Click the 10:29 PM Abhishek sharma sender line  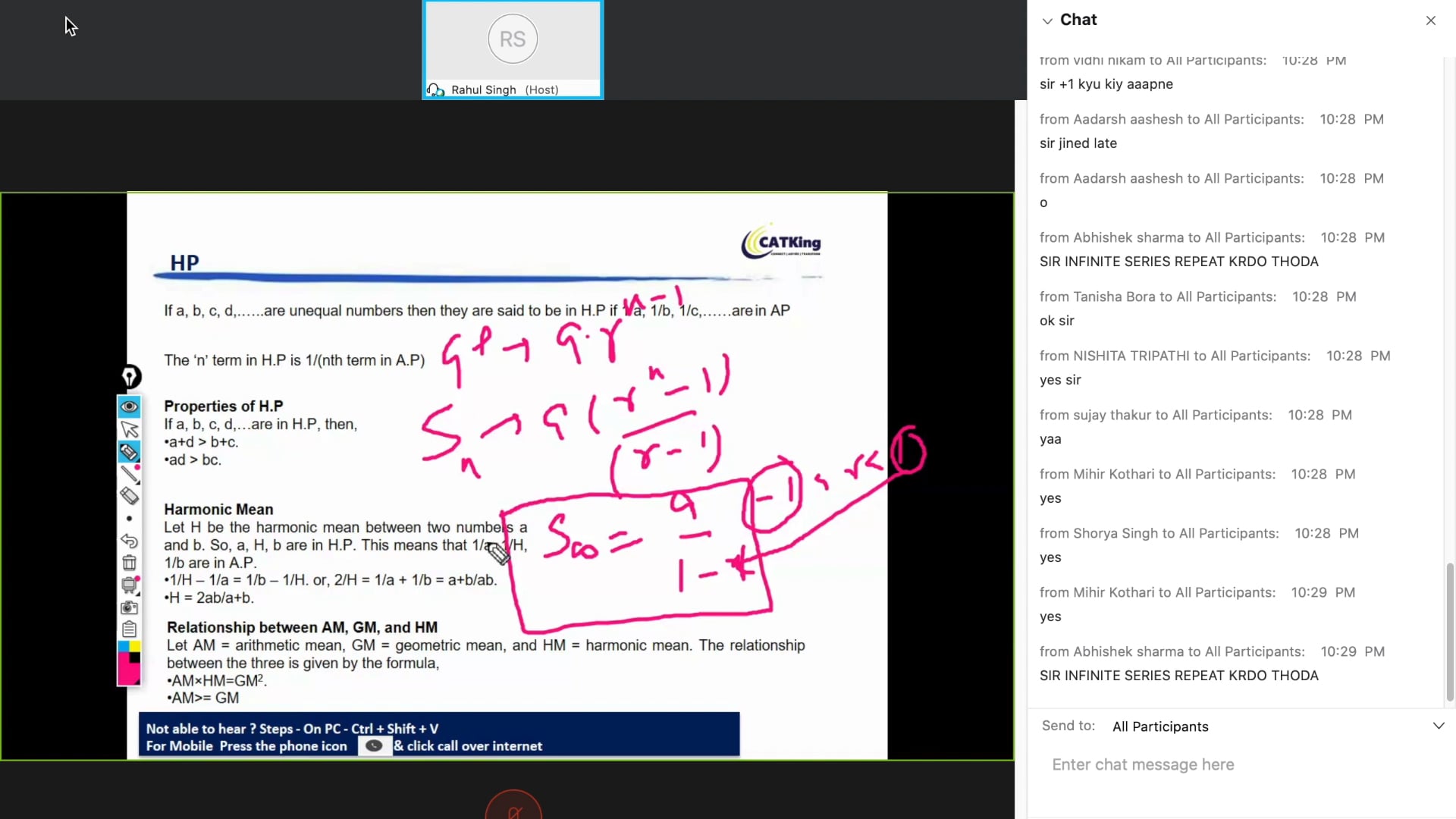(x=1212, y=651)
